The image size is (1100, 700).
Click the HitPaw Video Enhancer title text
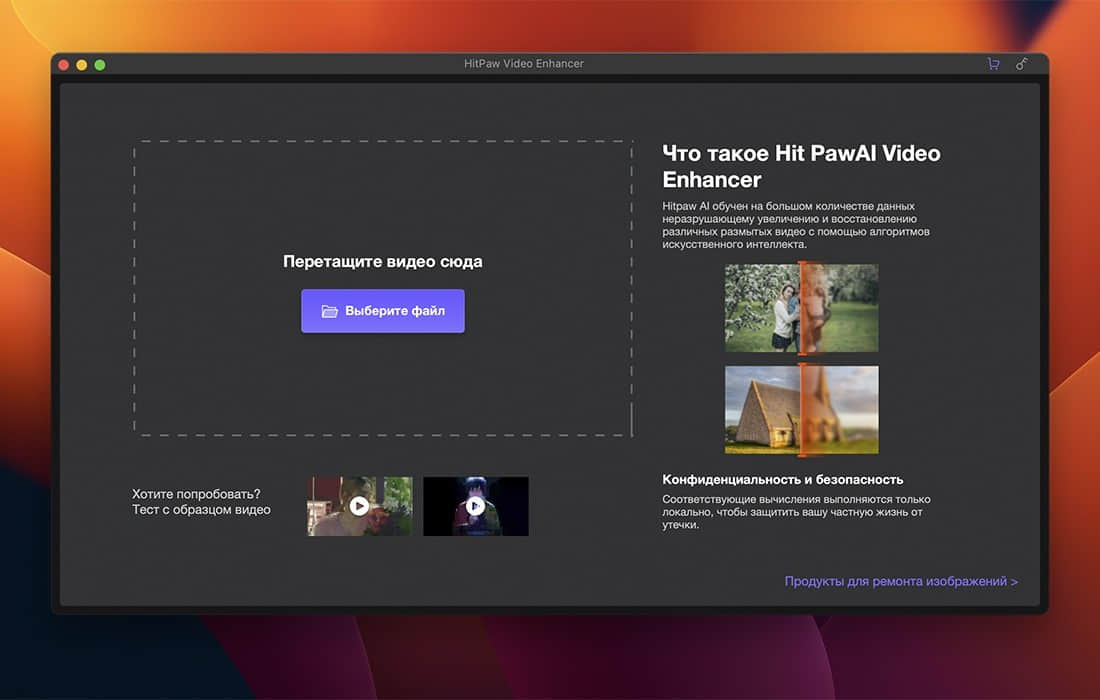[525, 63]
